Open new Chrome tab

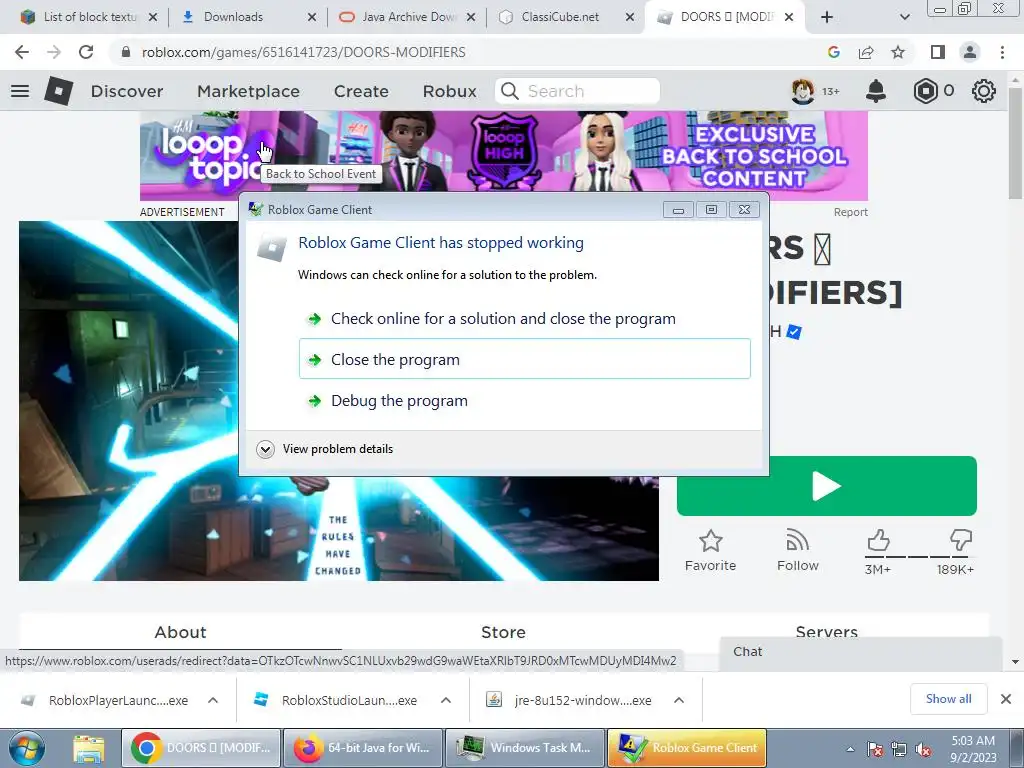click(827, 18)
